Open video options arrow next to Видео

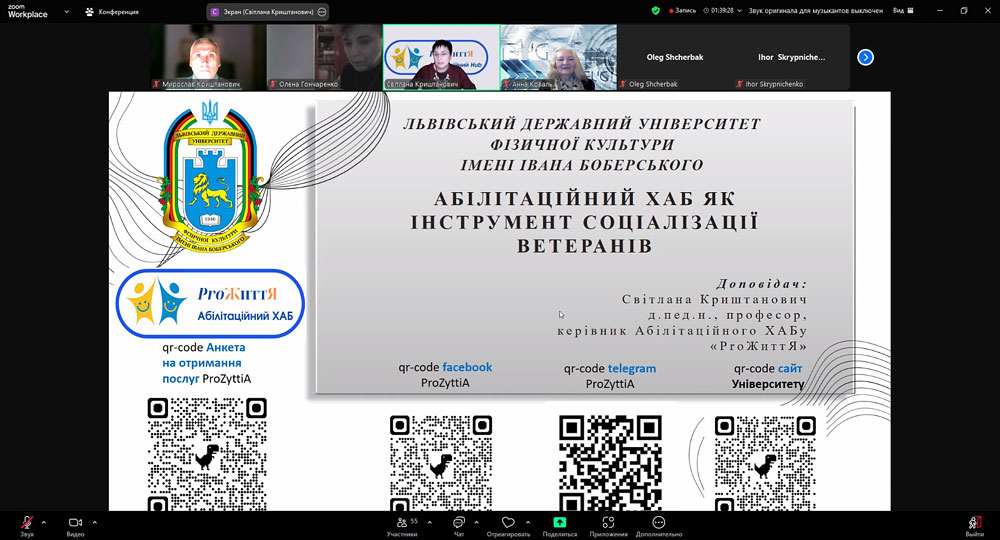(94, 522)
